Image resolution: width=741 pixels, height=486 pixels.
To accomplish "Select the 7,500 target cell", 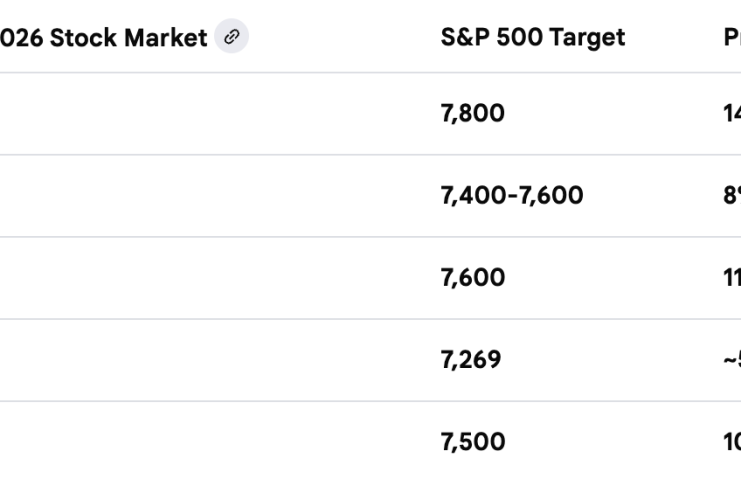I will [472, 442].
